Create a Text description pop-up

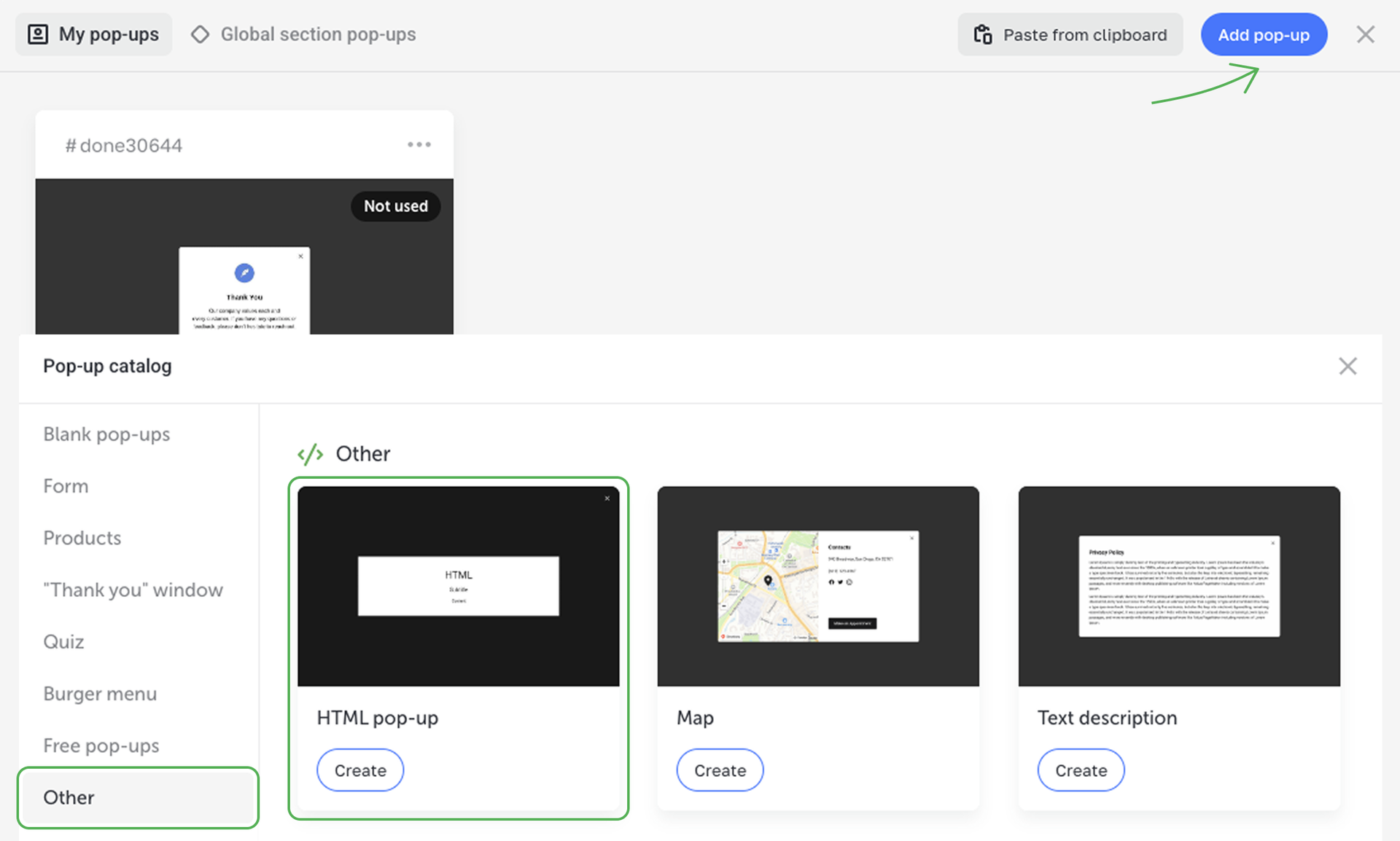[1081, 770]
